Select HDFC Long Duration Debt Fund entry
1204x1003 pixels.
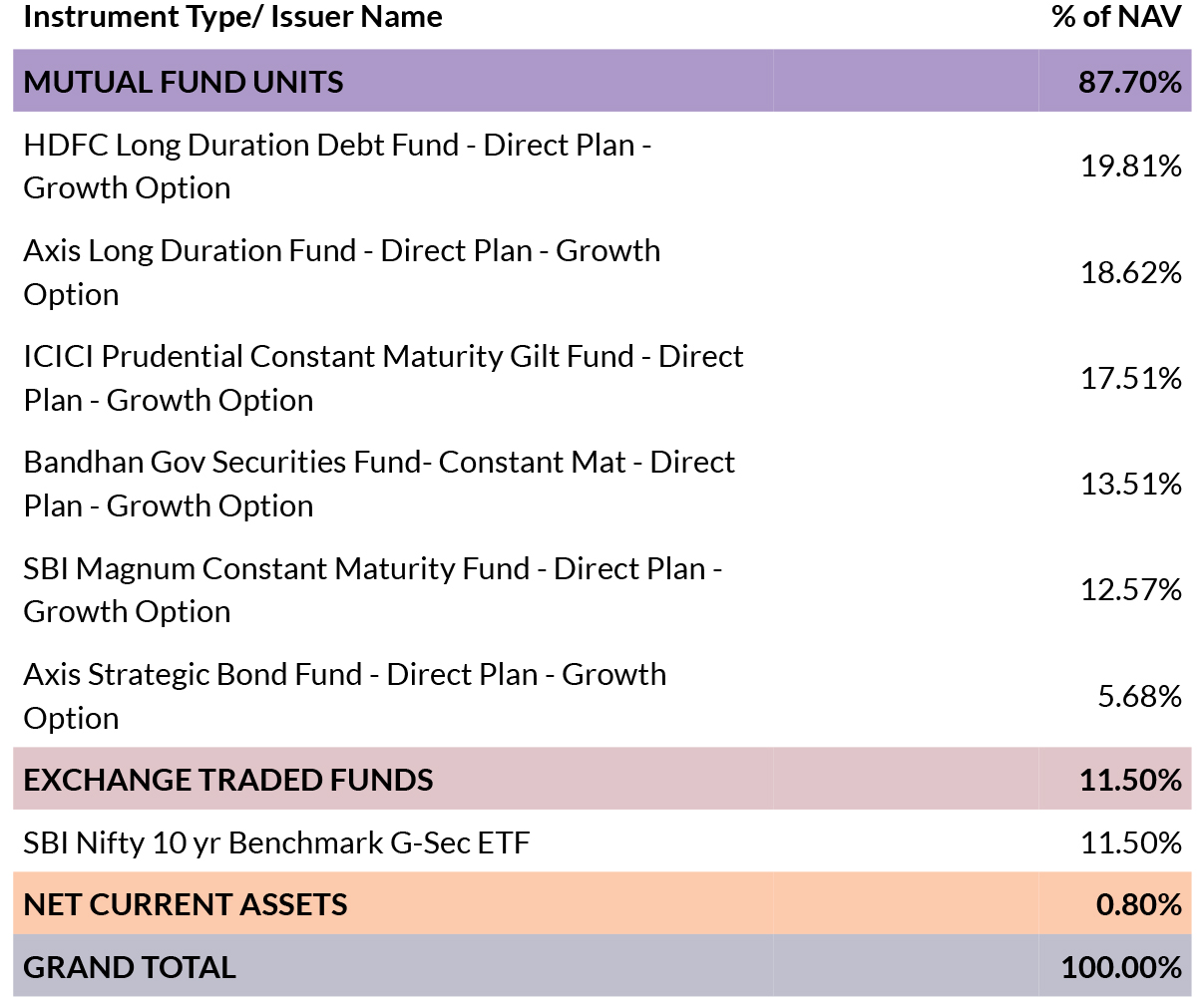(337, 166)
